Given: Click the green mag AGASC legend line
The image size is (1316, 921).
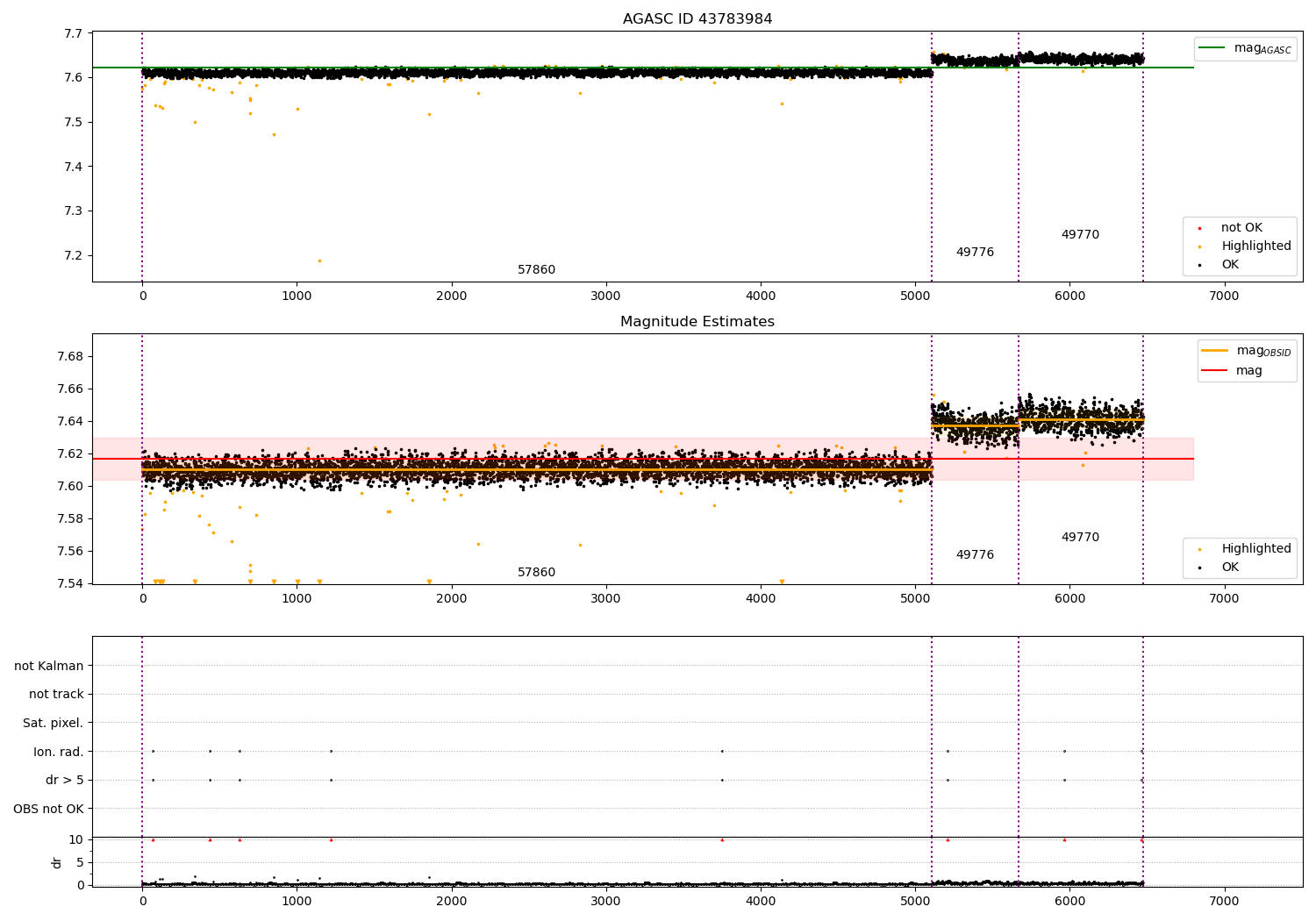Looking at the screenshot, I should pos(1213,48).
